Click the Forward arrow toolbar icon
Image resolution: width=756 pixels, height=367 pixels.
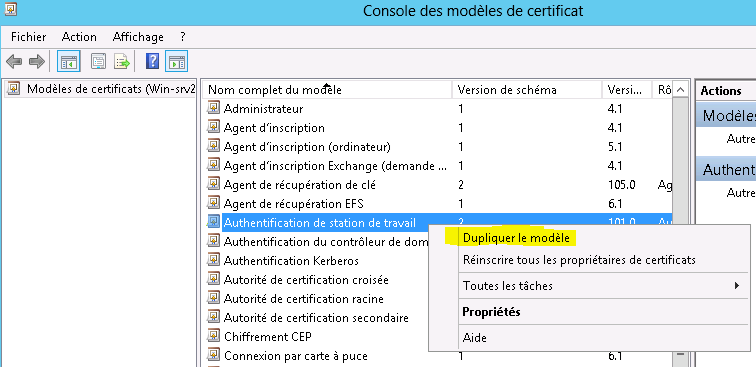point(37,62)
